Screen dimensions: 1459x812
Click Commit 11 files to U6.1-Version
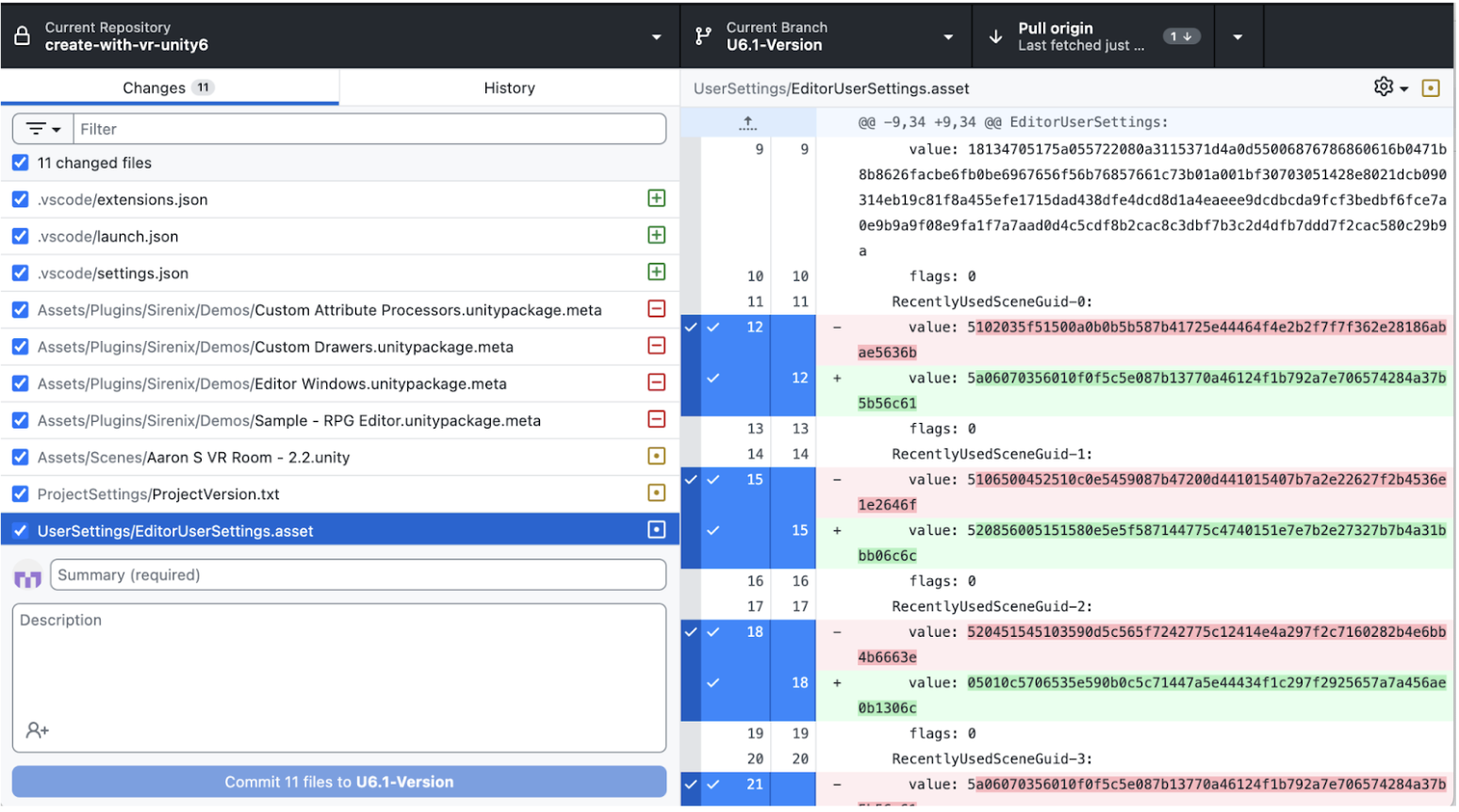point(339,783)
